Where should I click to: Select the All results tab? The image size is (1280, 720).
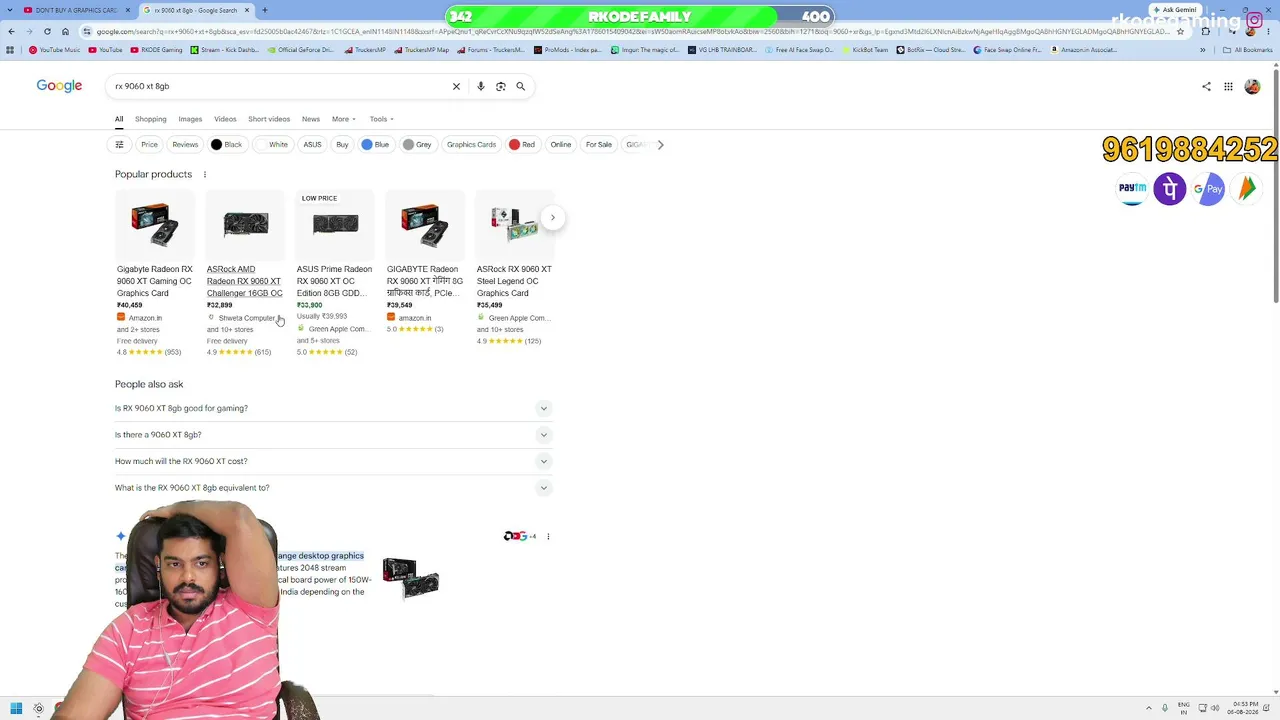[x=119, y=119]
